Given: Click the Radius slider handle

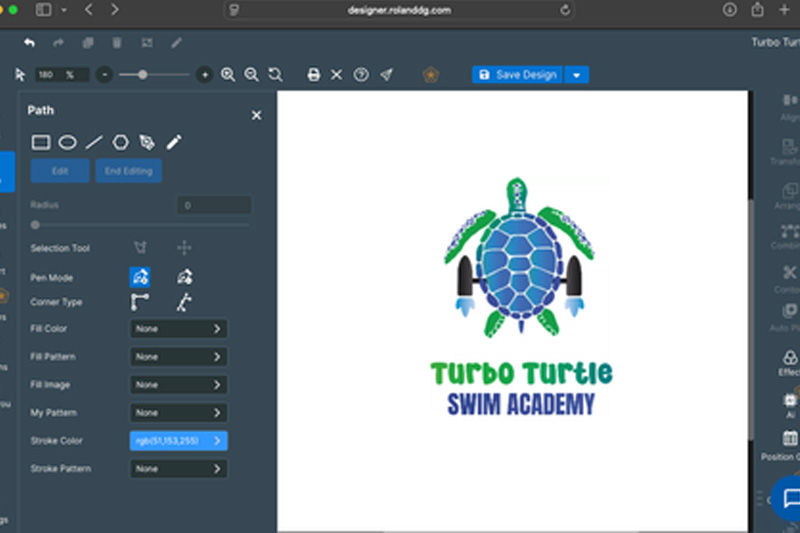Looking at the screenshot, I should point(35,225).
